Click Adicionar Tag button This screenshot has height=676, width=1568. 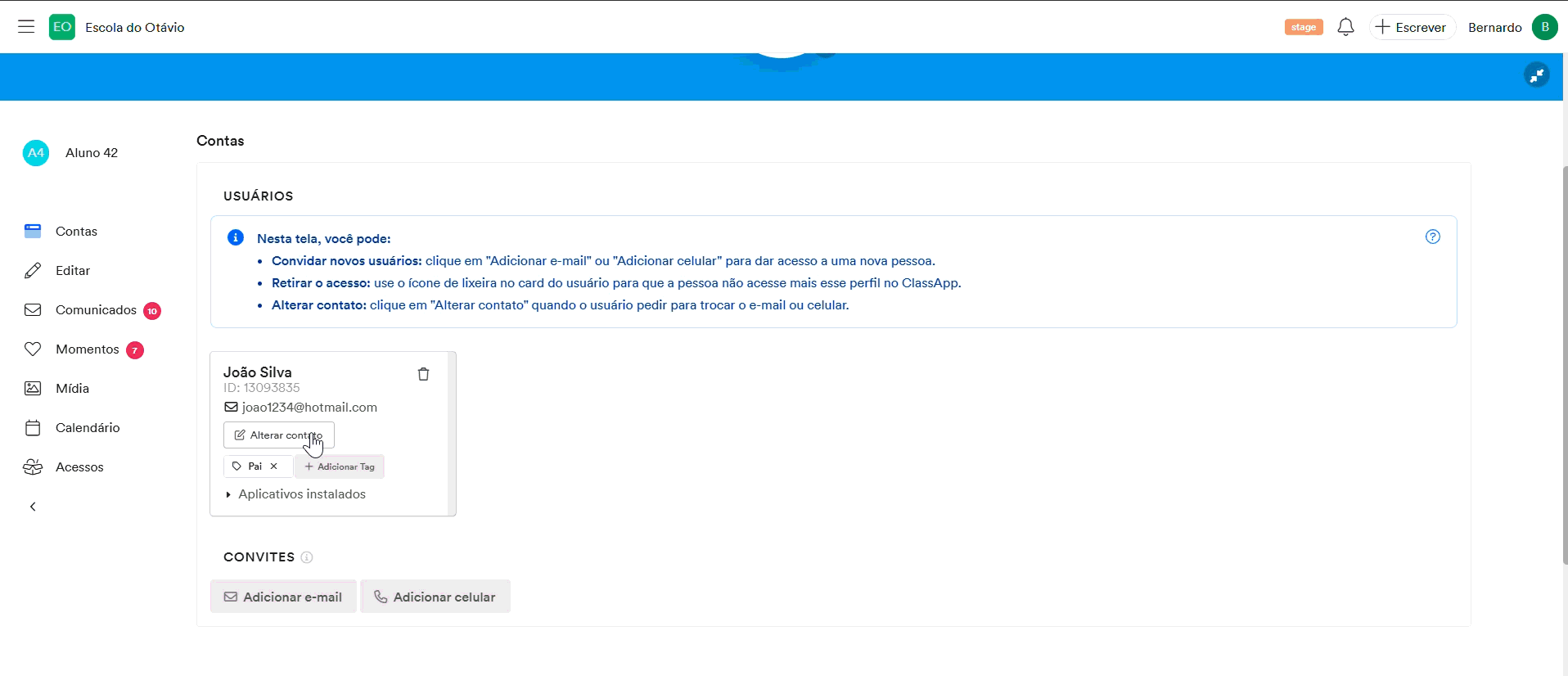click(x=340, y=466)
